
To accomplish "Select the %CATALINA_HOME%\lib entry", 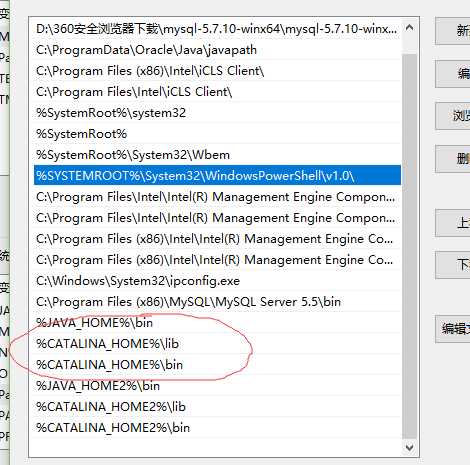I will (x=217, y=344).
